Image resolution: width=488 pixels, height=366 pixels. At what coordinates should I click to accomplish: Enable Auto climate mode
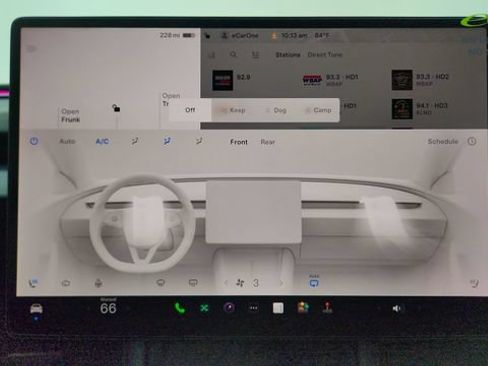[x=67, y=141]
